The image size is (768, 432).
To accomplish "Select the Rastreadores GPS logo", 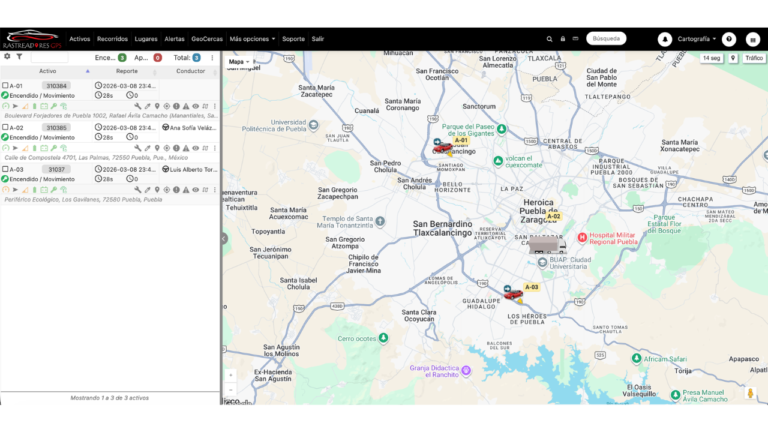I will point(32,39).
